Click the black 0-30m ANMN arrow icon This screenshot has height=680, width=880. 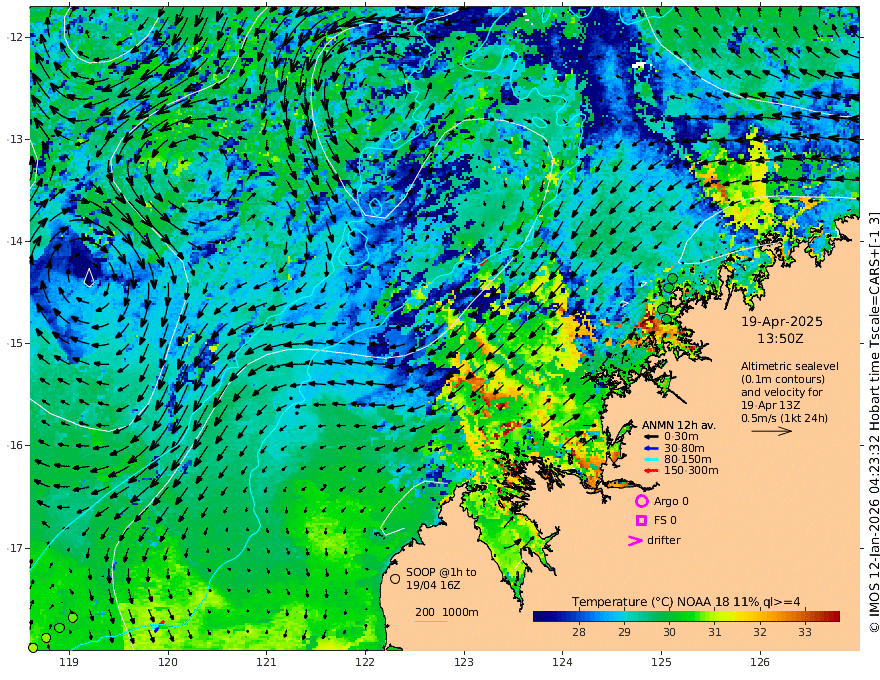(x=651, y=437)
